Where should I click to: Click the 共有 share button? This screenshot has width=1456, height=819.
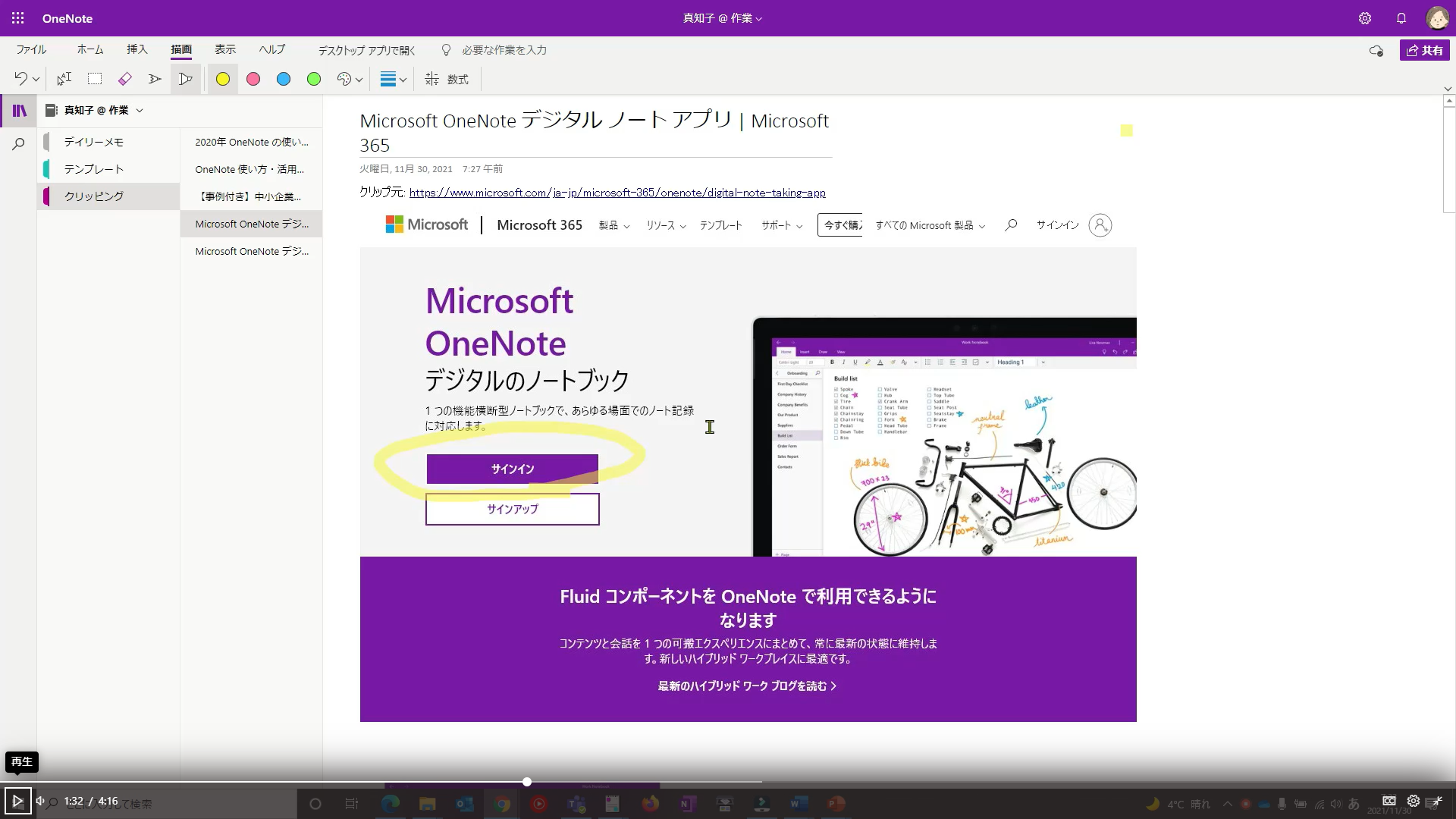click(1425, 50)
